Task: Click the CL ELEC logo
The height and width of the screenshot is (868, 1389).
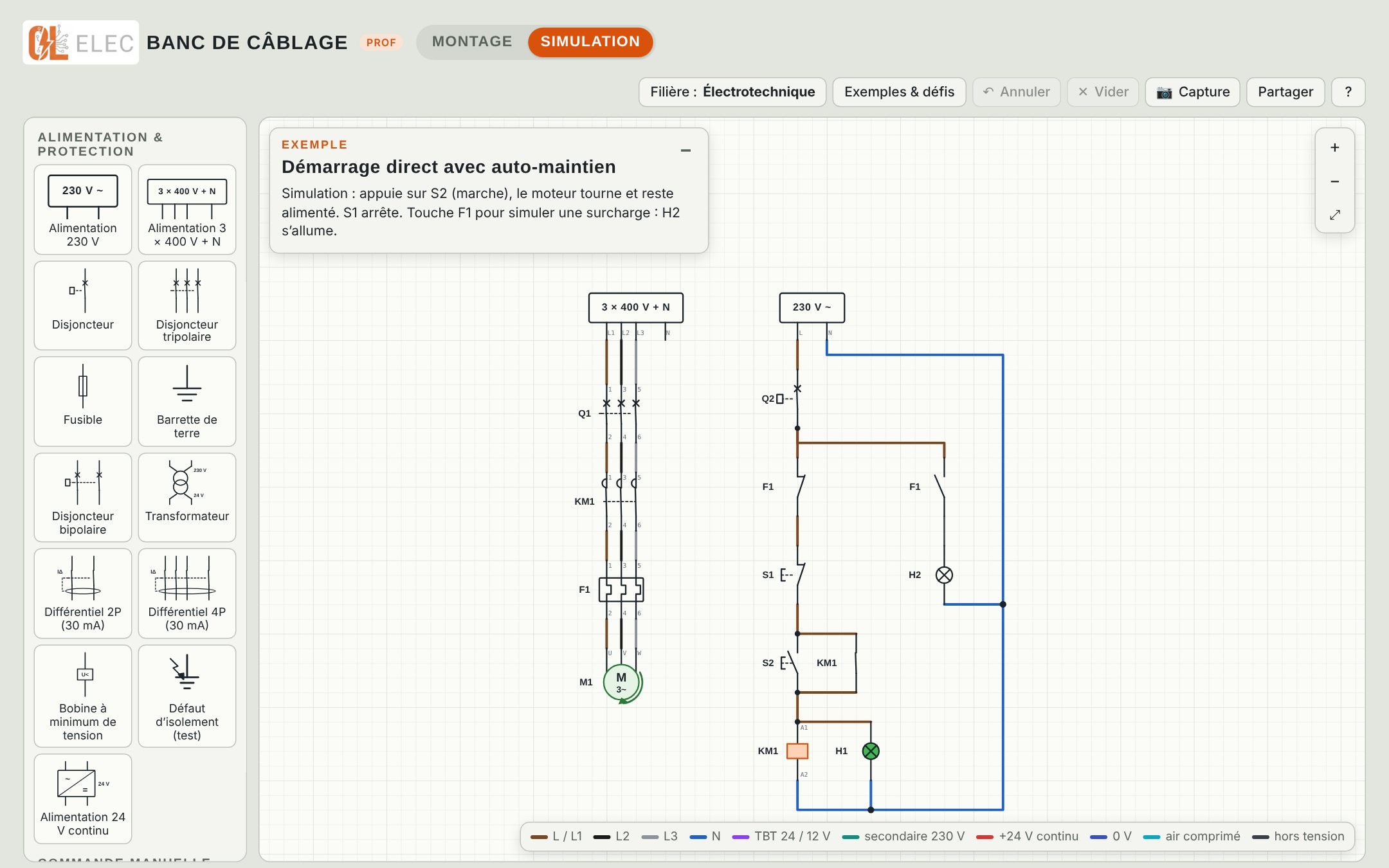Action: pyautogui.click(x=81, y=42)
